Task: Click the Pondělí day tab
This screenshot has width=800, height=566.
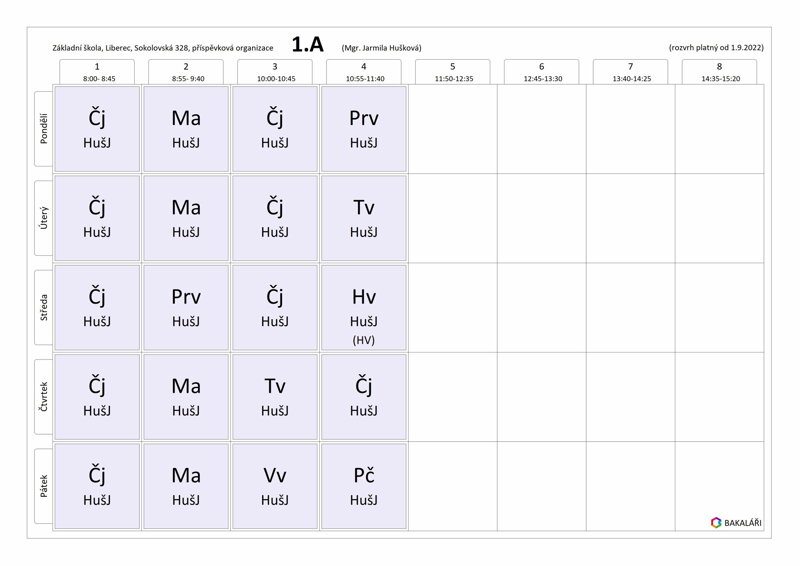Action: pyautogui.click(x=43, y=129)
